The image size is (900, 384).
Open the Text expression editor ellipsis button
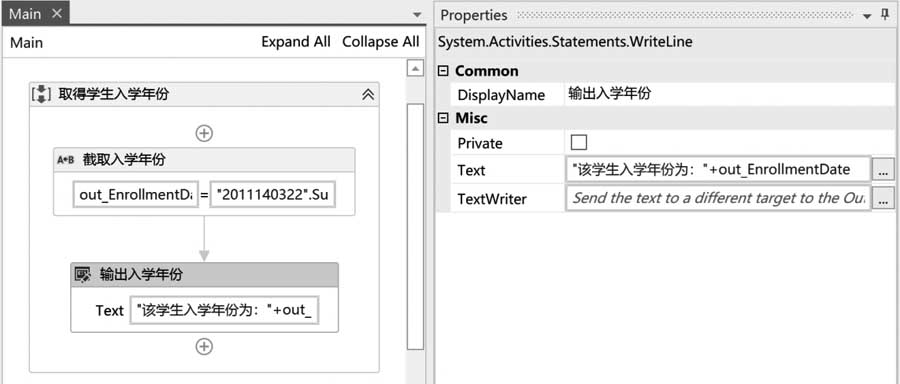[883, 170]
